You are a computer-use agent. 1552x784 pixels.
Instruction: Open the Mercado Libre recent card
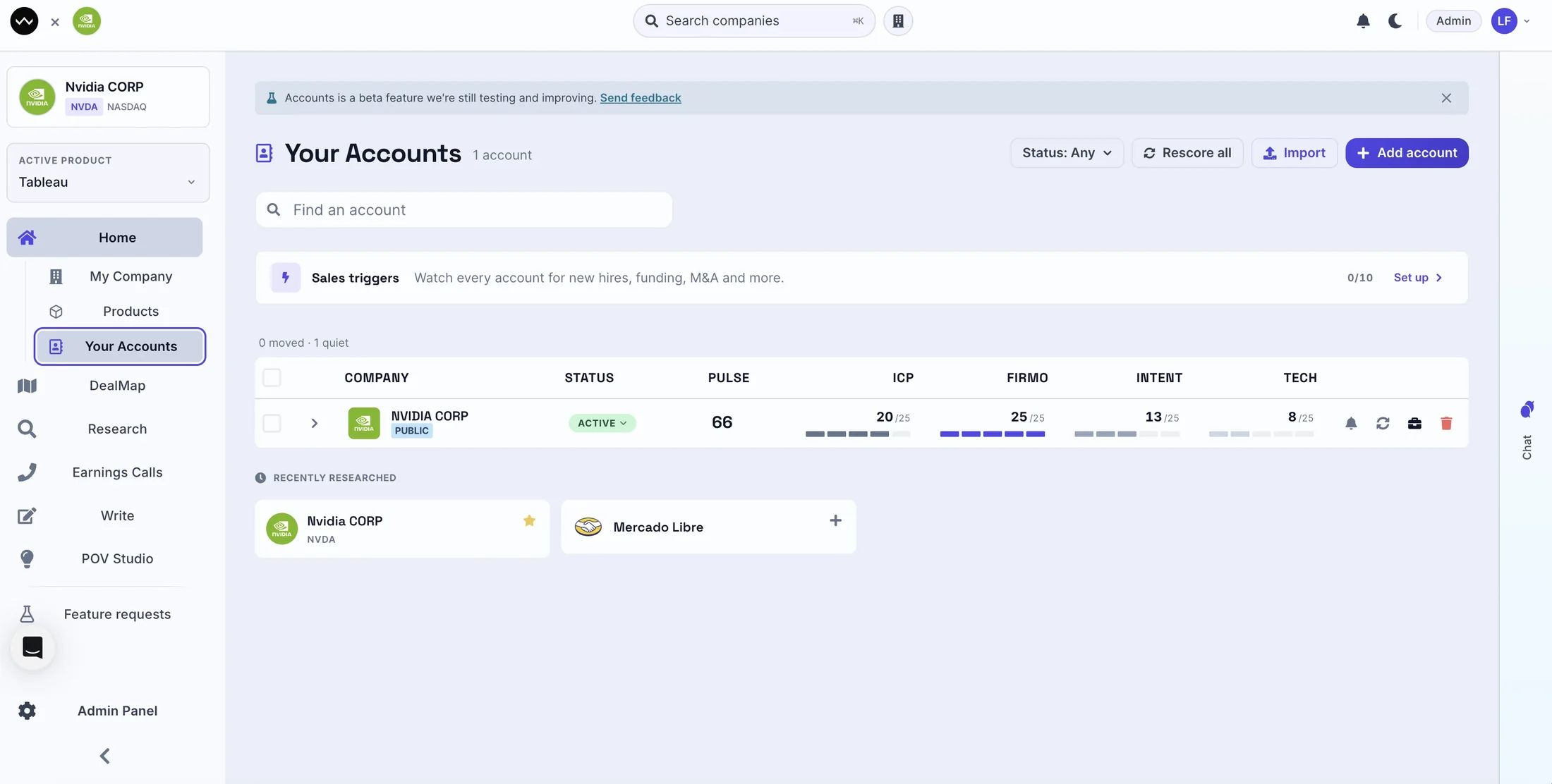tap(708, 527)
